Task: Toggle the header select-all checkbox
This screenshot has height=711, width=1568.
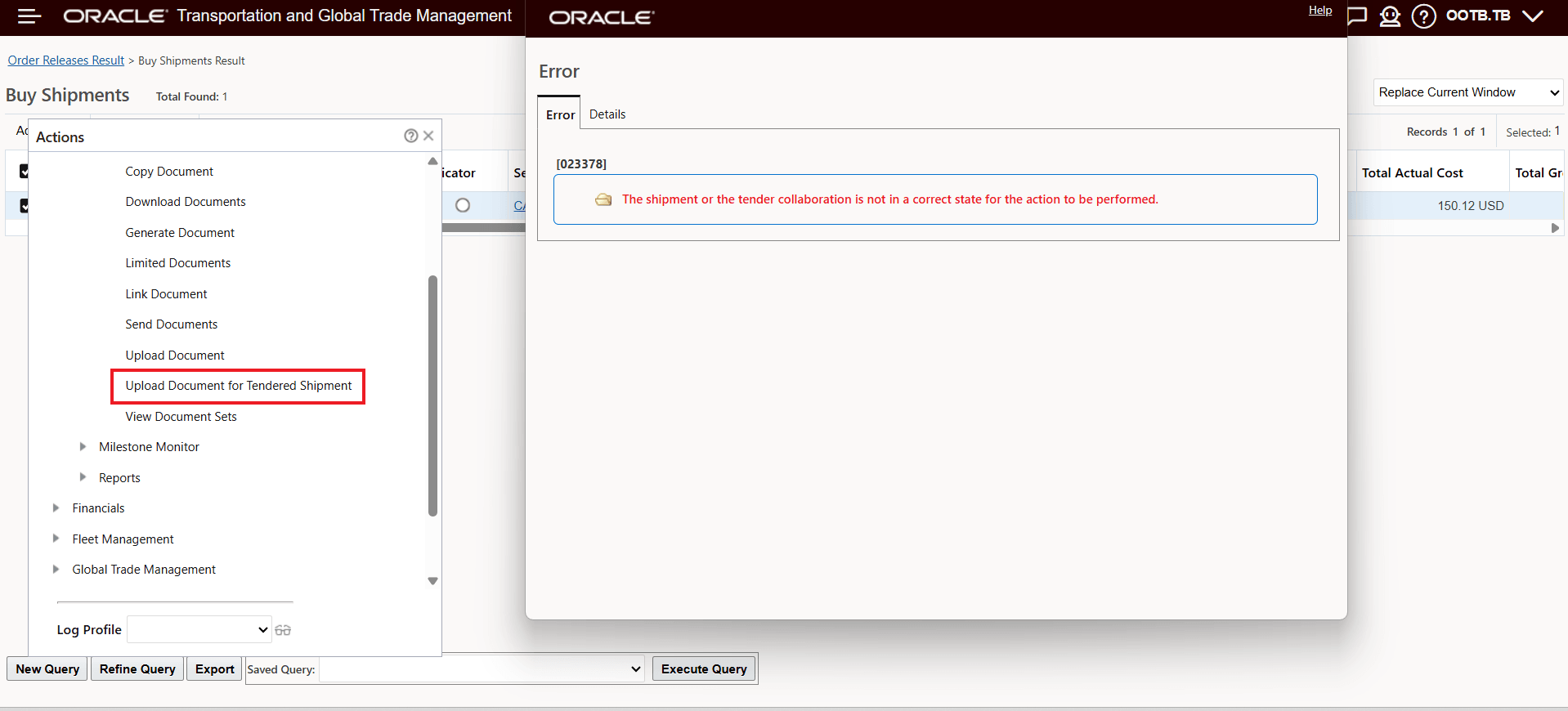Action: coord(24,172)
